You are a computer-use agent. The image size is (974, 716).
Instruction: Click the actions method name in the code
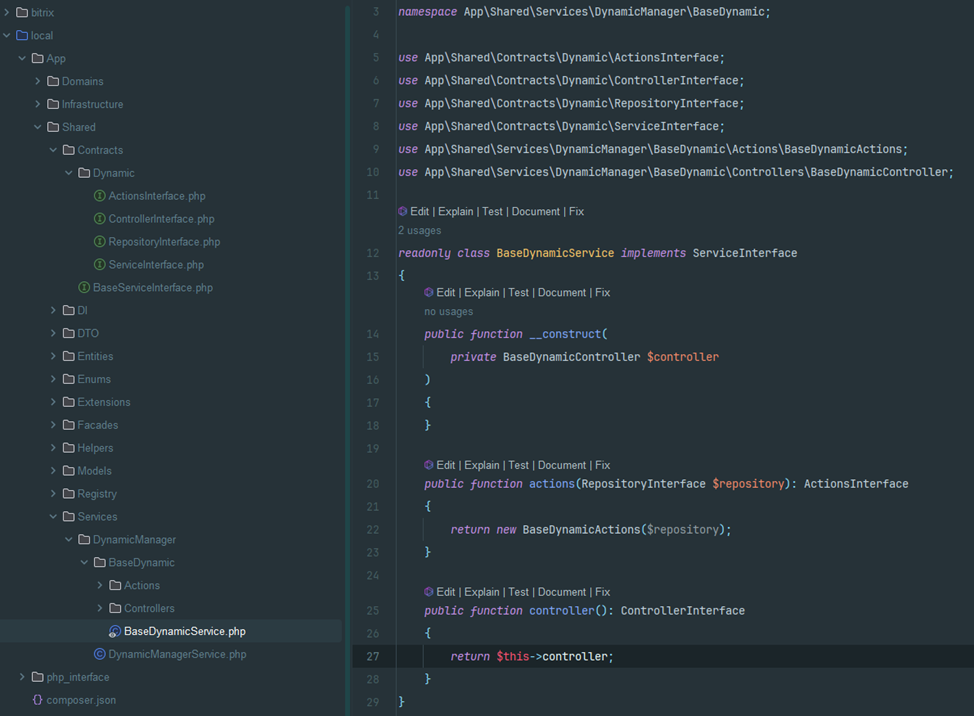pyautogui.click(x=552, y=484)
